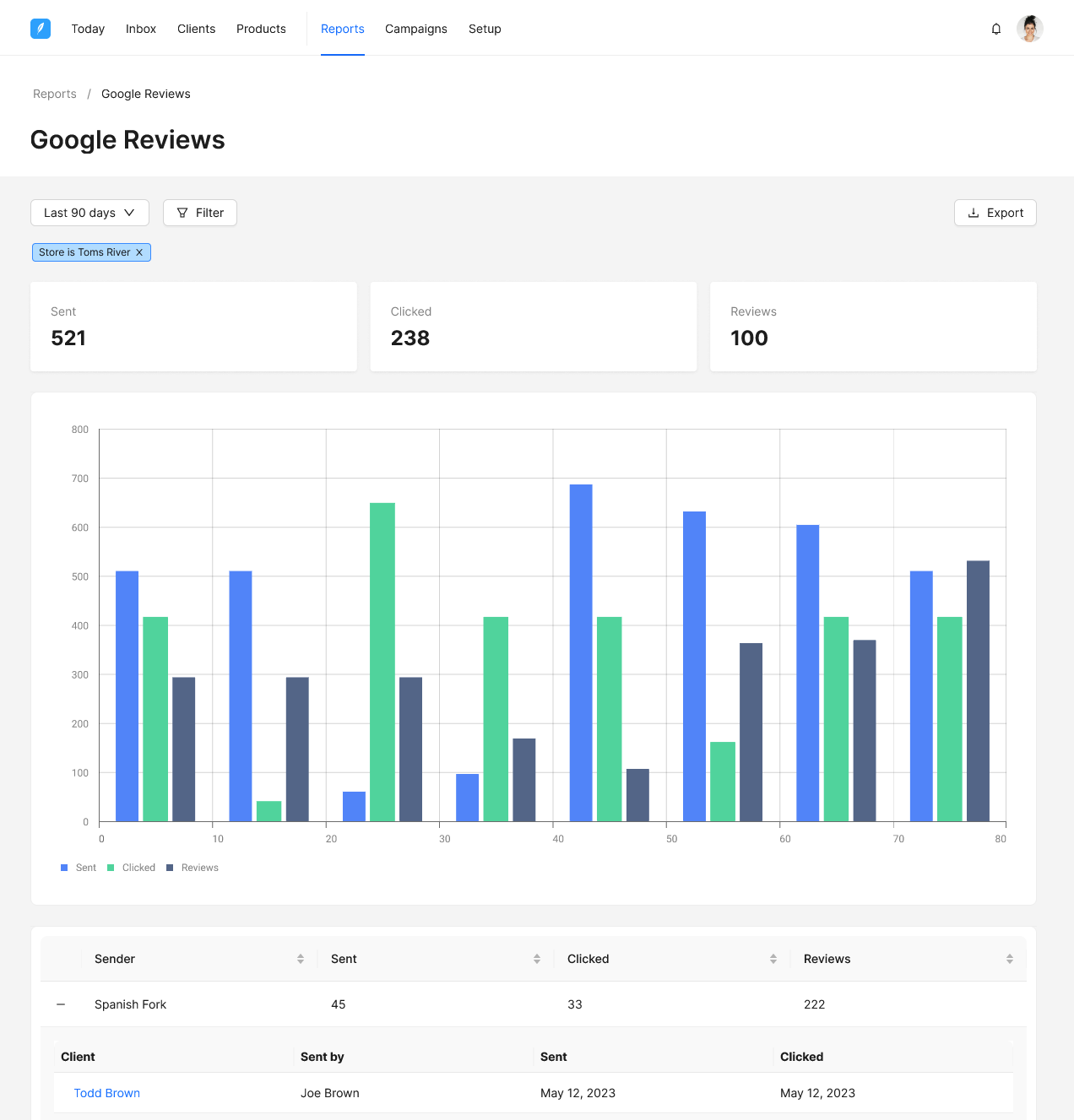
Task: Open the user profile avatar
Action: [1030, 29]
